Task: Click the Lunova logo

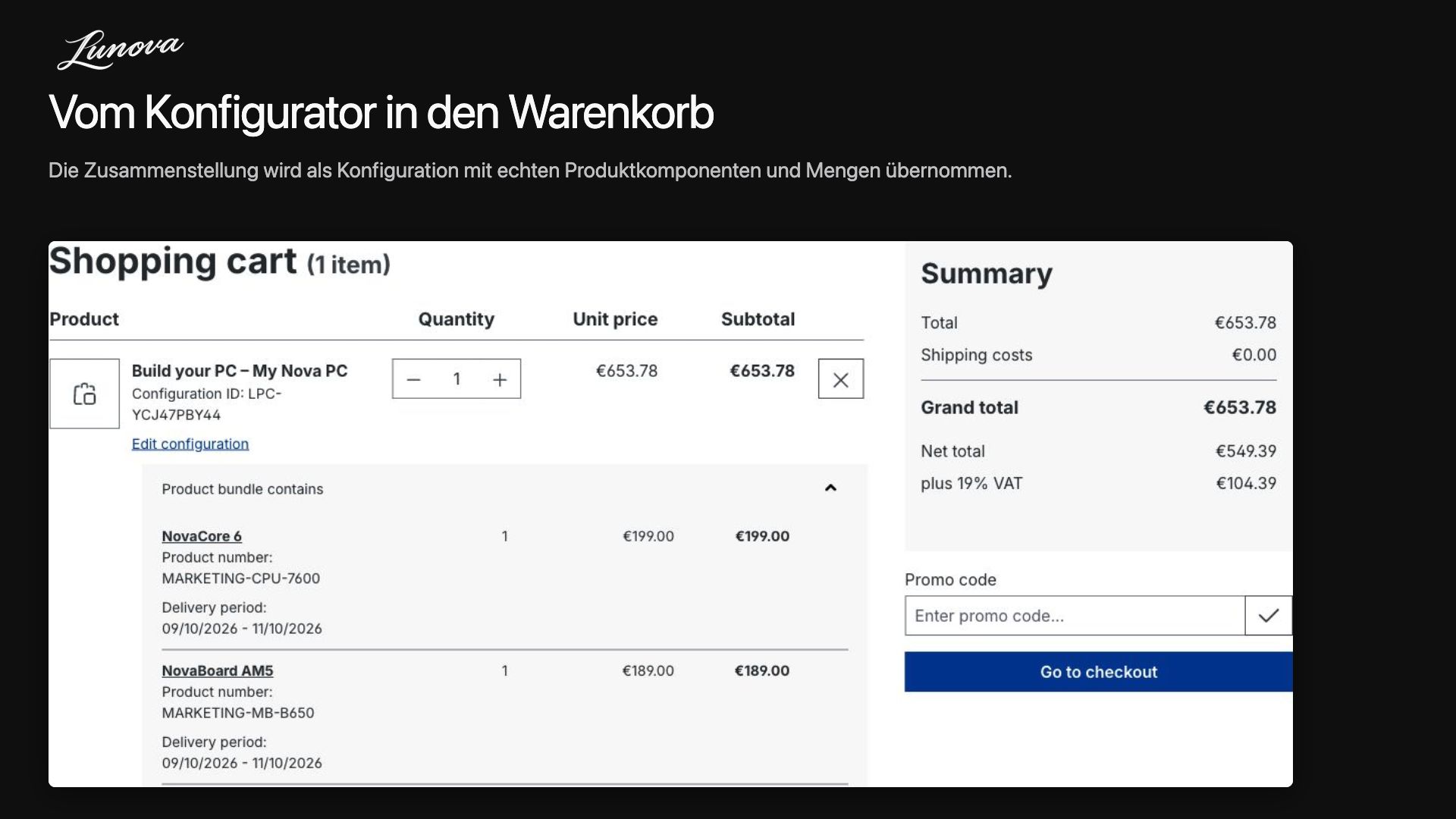Action: click(x=120, y=50)
